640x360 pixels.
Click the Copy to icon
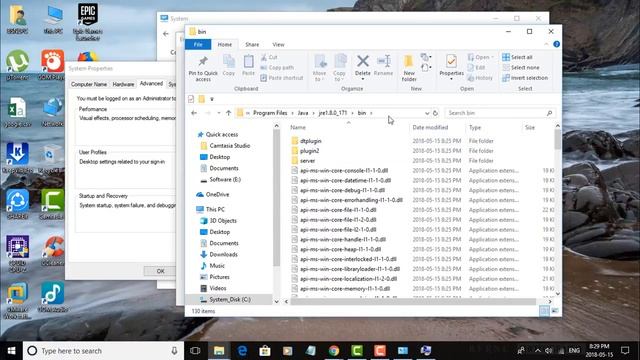340,61
